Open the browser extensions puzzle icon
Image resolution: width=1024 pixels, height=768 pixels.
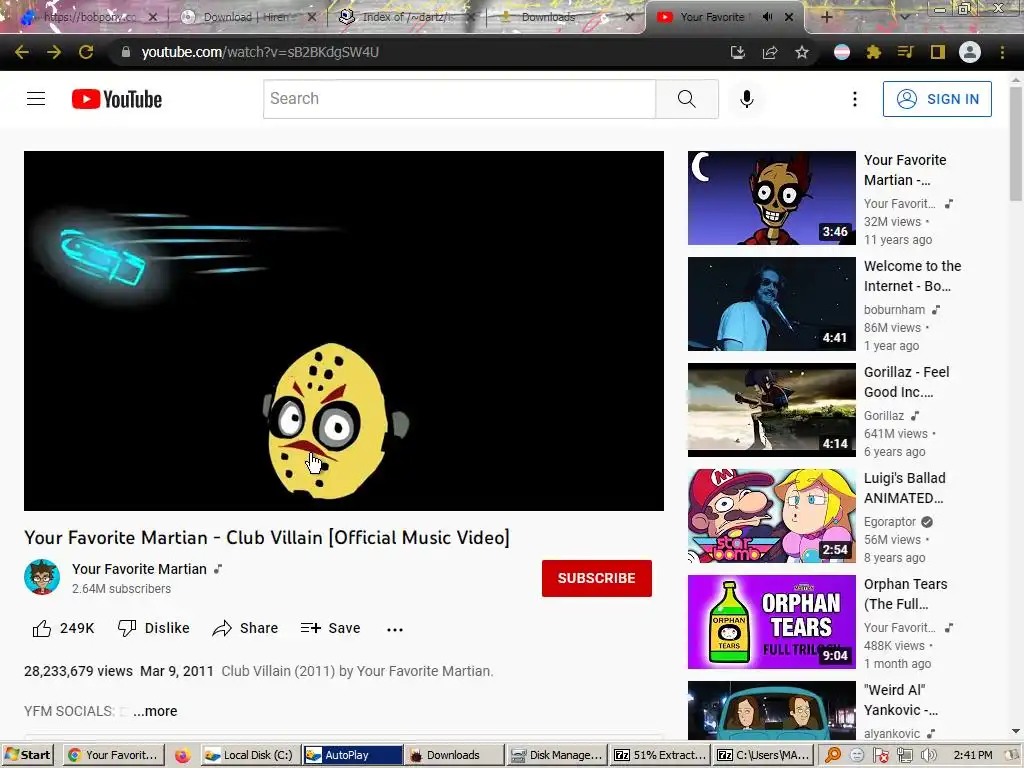click(x=874, y=52)
